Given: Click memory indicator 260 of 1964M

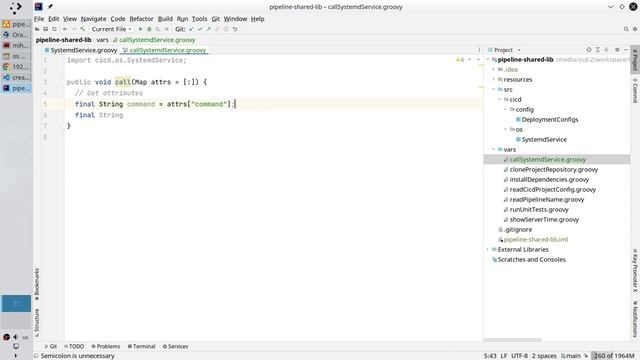Looking at the screenshot, I should coord(614,356).
